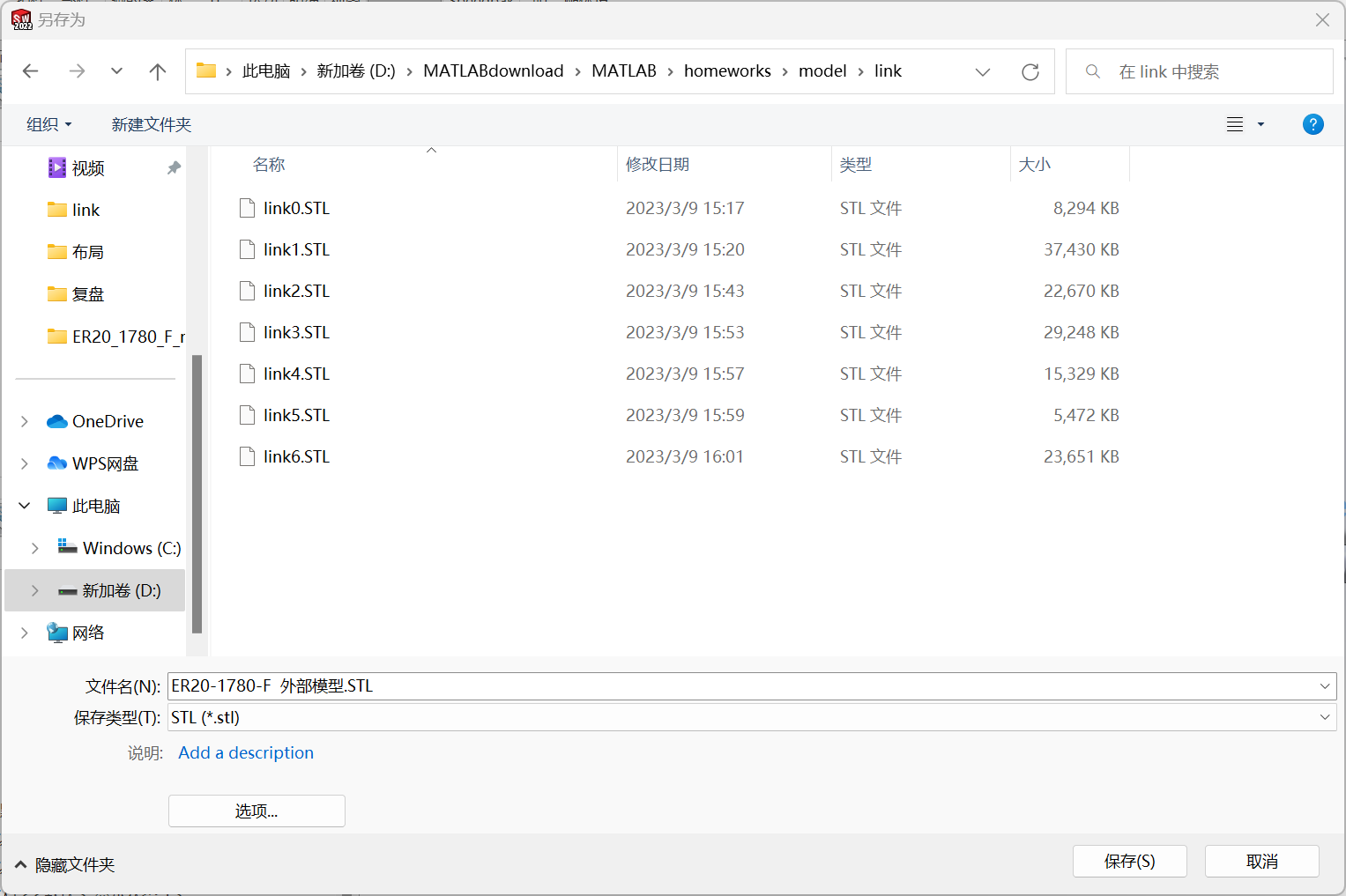Viewport: 1346px width, 896px height.
Task: Click the back navigation arrow
Action: pos(30,70)
